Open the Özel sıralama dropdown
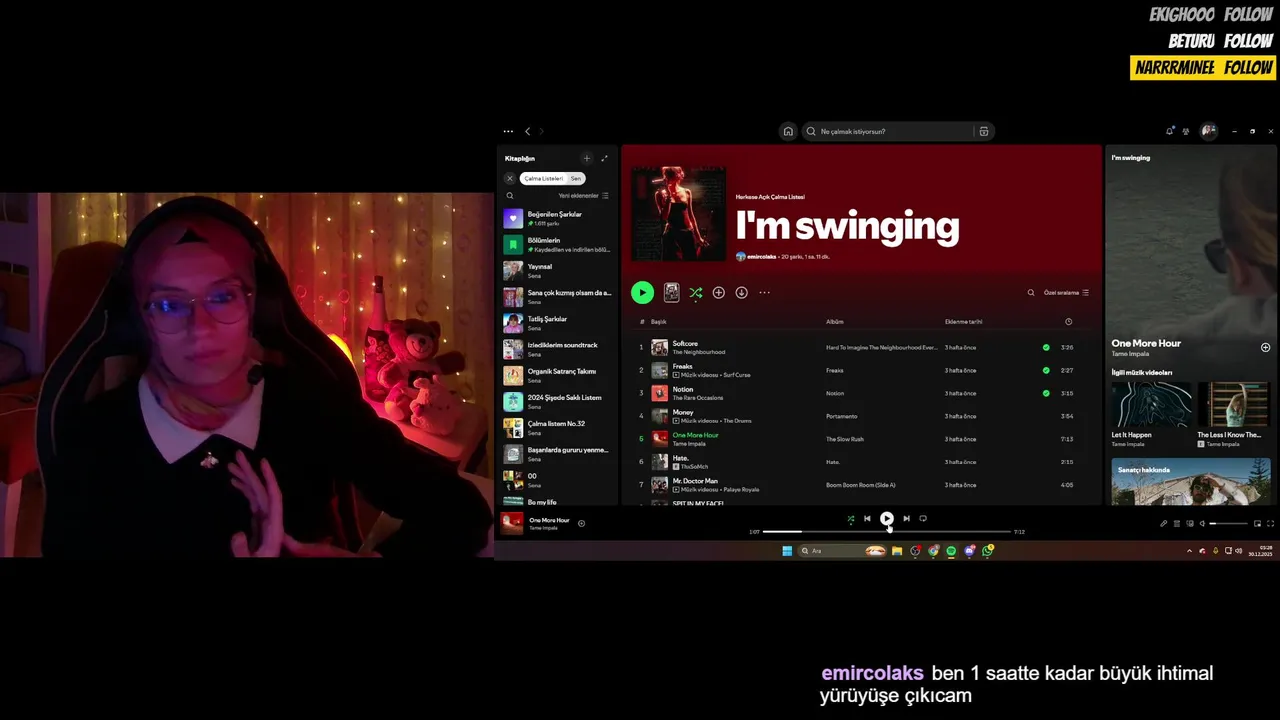 pos(1066,292)
